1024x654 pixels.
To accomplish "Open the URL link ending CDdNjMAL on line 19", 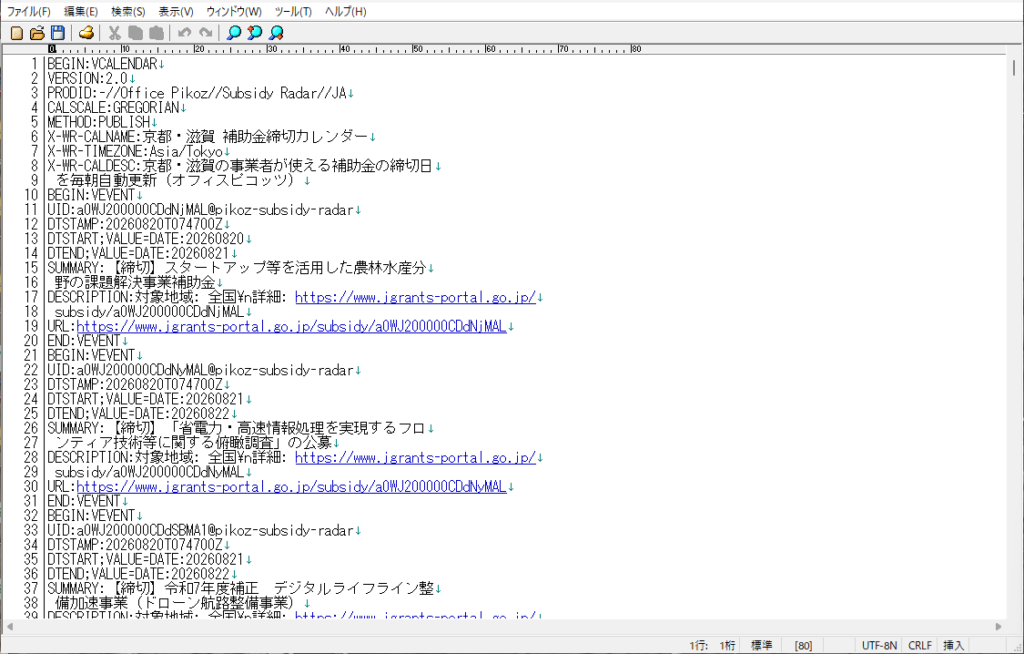I will (291, 326).
